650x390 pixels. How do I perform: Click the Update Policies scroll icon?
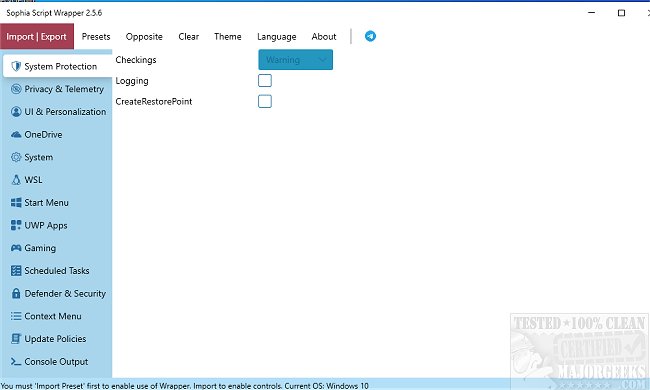(16, 339)
